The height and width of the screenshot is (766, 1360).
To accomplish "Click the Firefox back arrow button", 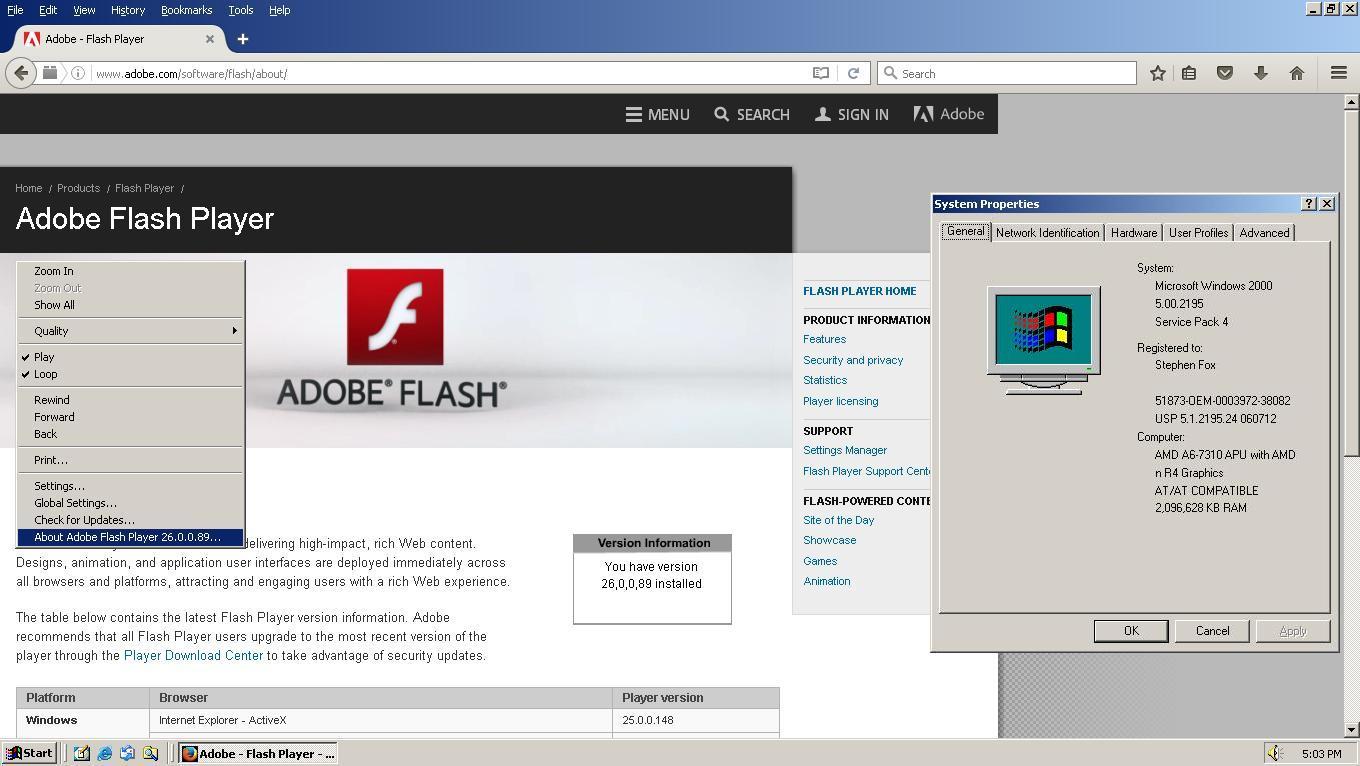I will point(21,73).
